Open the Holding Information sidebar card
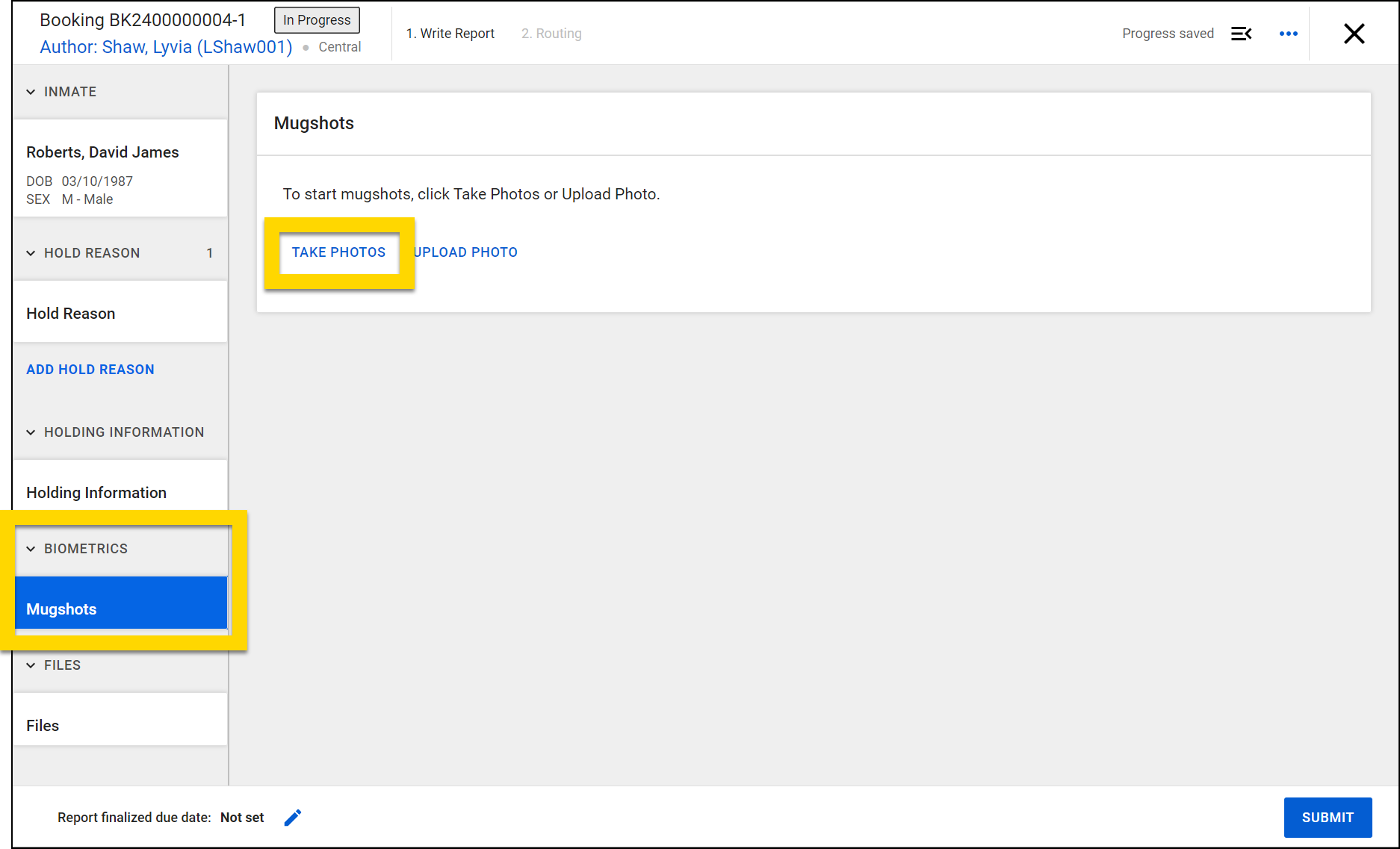Image resolution: width=1400 pixels, height=849 pixels. (120, 492)
